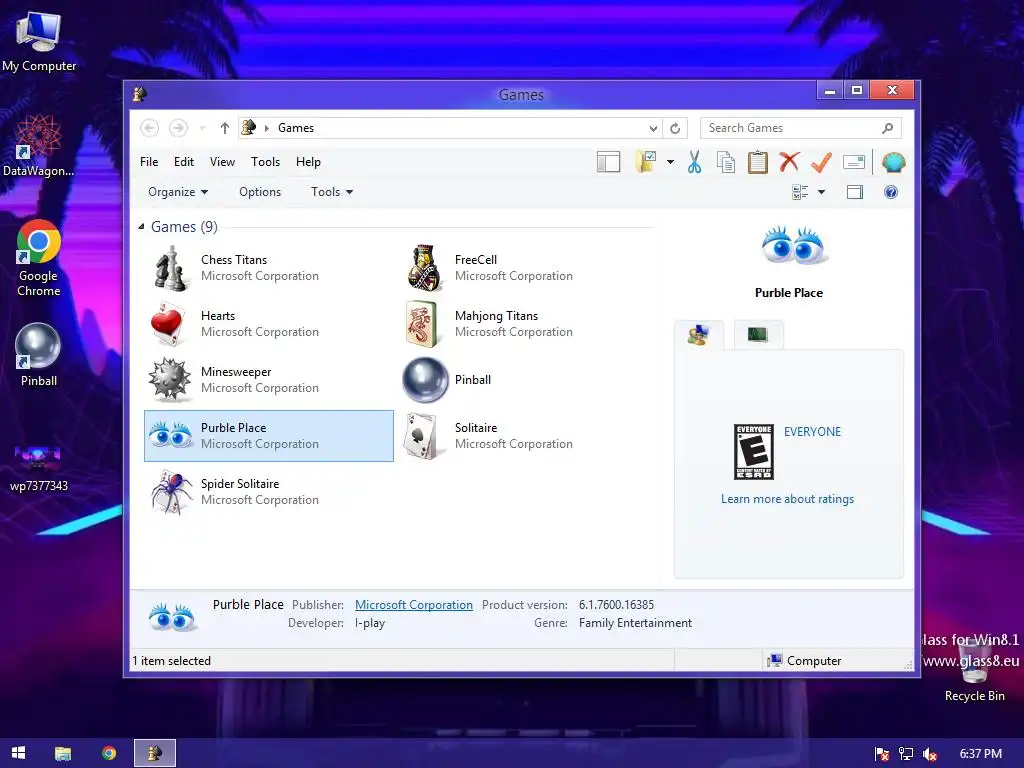Expand the Tools dropdown in command bar
1024x768 pixels.
pyautogui.click(x=332, y=192)
